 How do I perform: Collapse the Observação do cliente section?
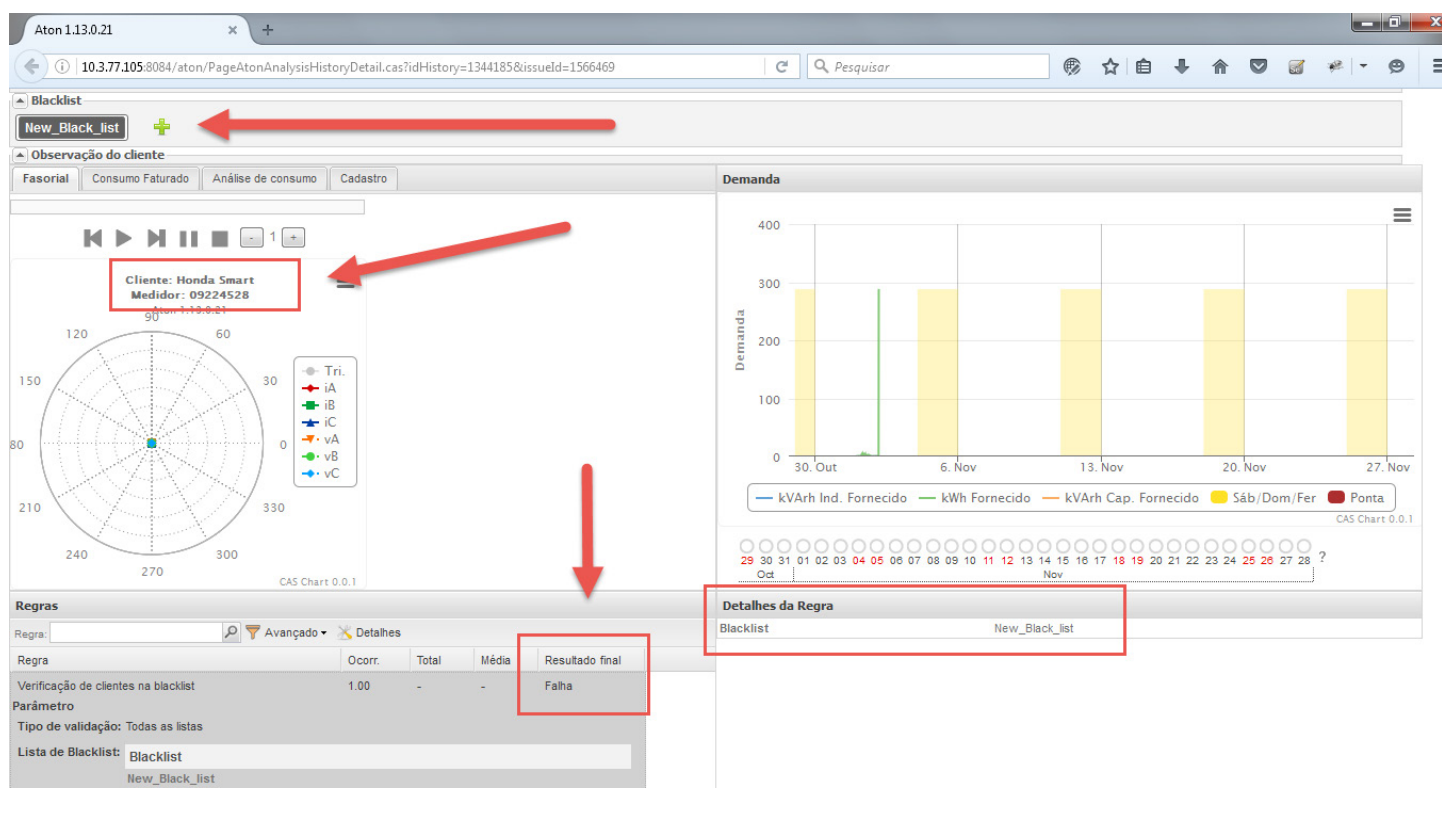coord(20,155)
